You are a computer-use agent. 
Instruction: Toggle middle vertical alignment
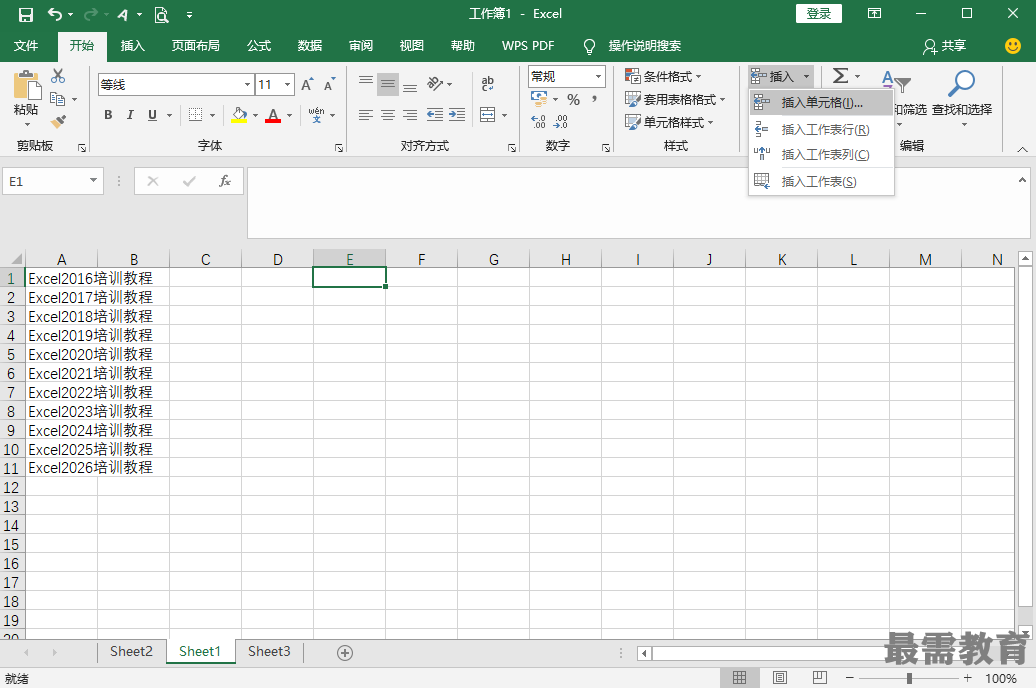pos(388,84)
